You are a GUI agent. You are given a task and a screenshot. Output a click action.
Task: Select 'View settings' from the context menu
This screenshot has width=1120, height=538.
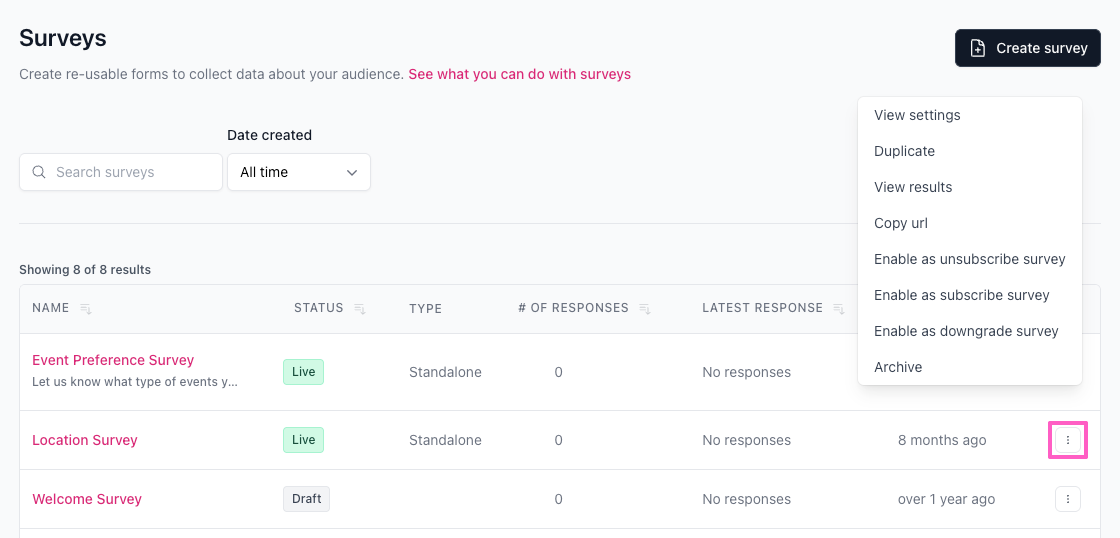tap(917, 115)
